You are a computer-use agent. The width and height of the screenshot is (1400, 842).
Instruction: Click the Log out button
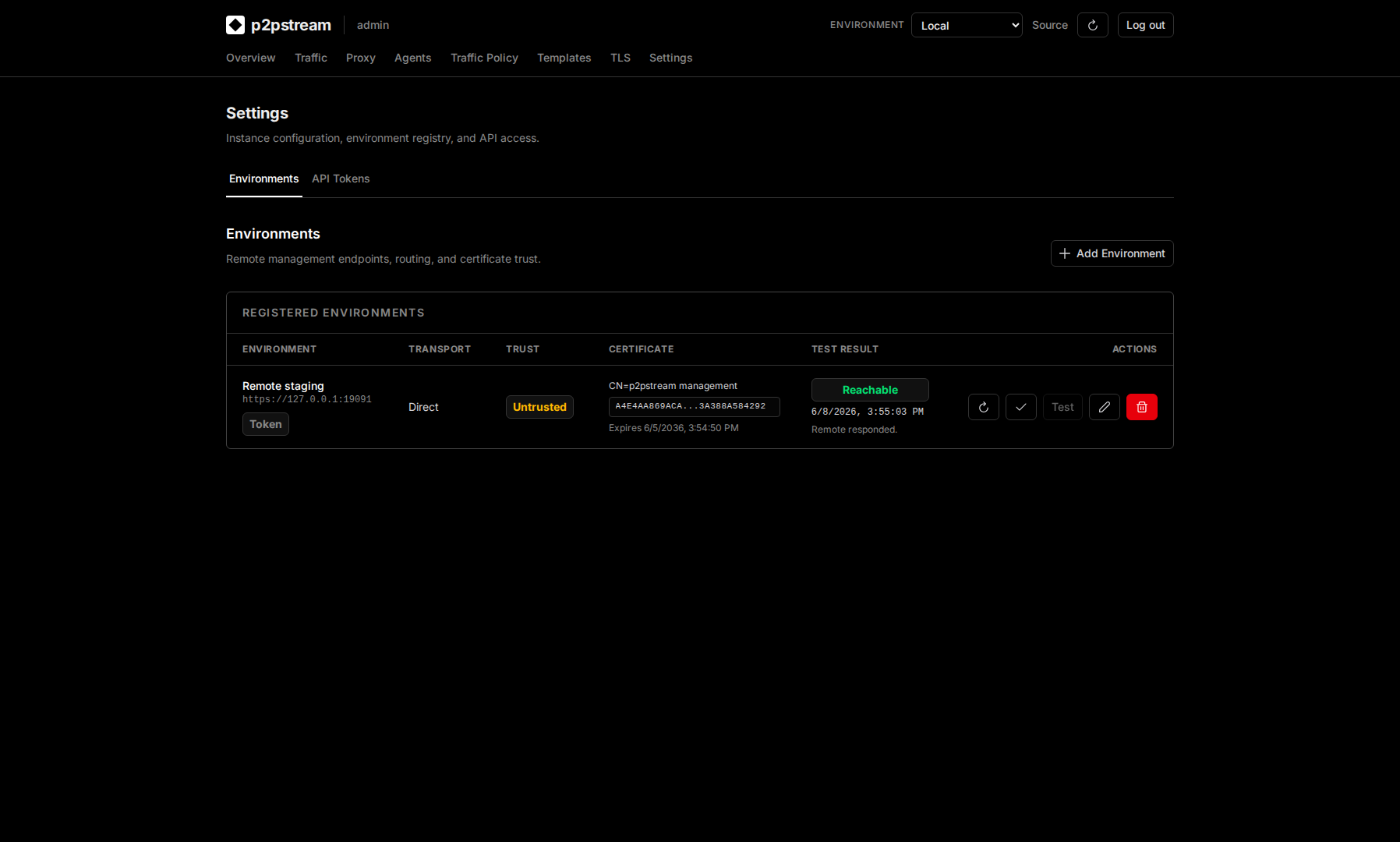pyautogui.click(x=1145, y=25)
